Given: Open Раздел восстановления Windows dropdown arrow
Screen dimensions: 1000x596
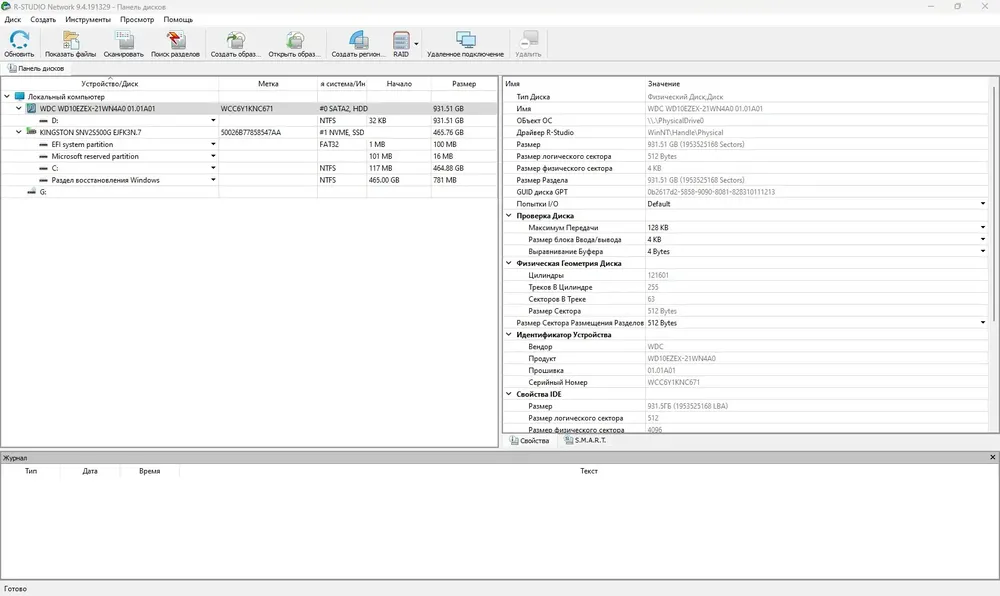Looking at the screenshot, I should 213,180.
